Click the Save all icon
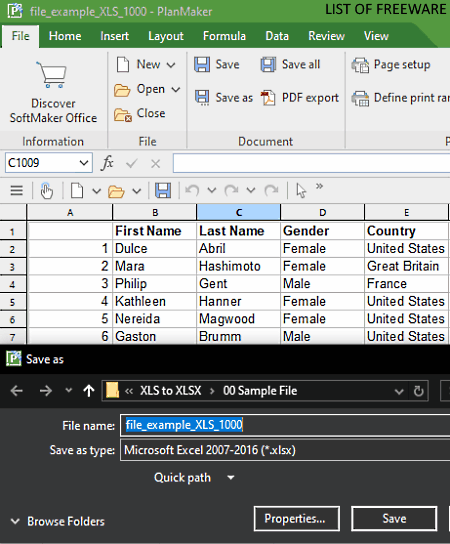This screenshot has width=450, height=544. [268, 65]
